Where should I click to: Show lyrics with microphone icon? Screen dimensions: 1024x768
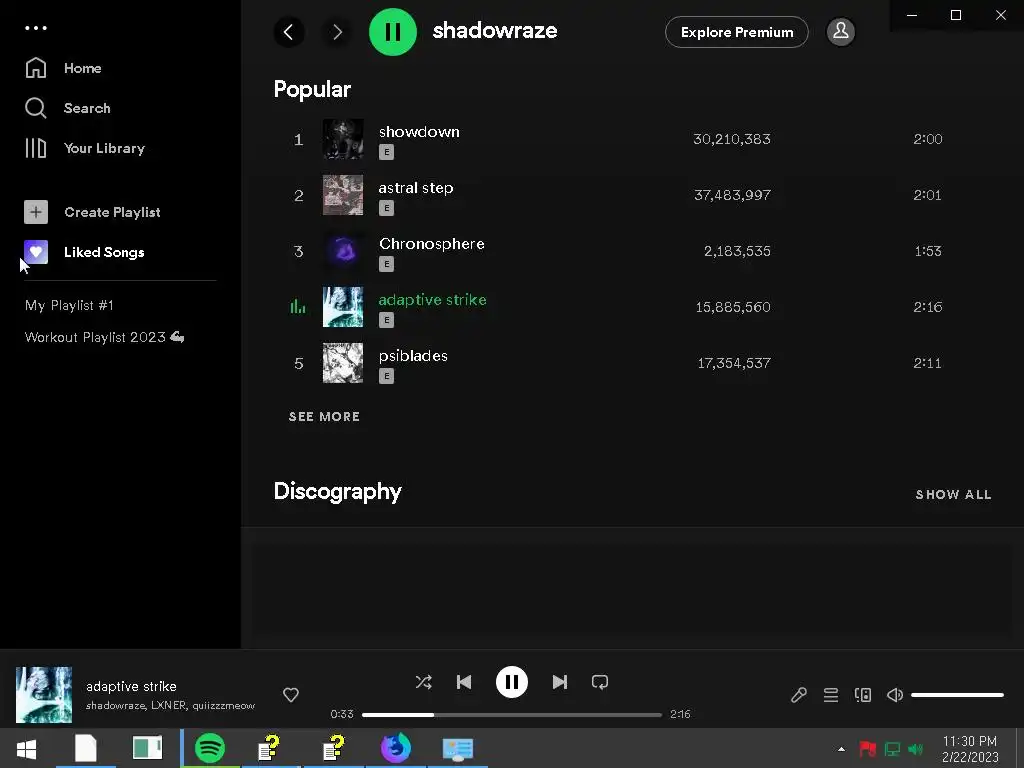point(799,695)
